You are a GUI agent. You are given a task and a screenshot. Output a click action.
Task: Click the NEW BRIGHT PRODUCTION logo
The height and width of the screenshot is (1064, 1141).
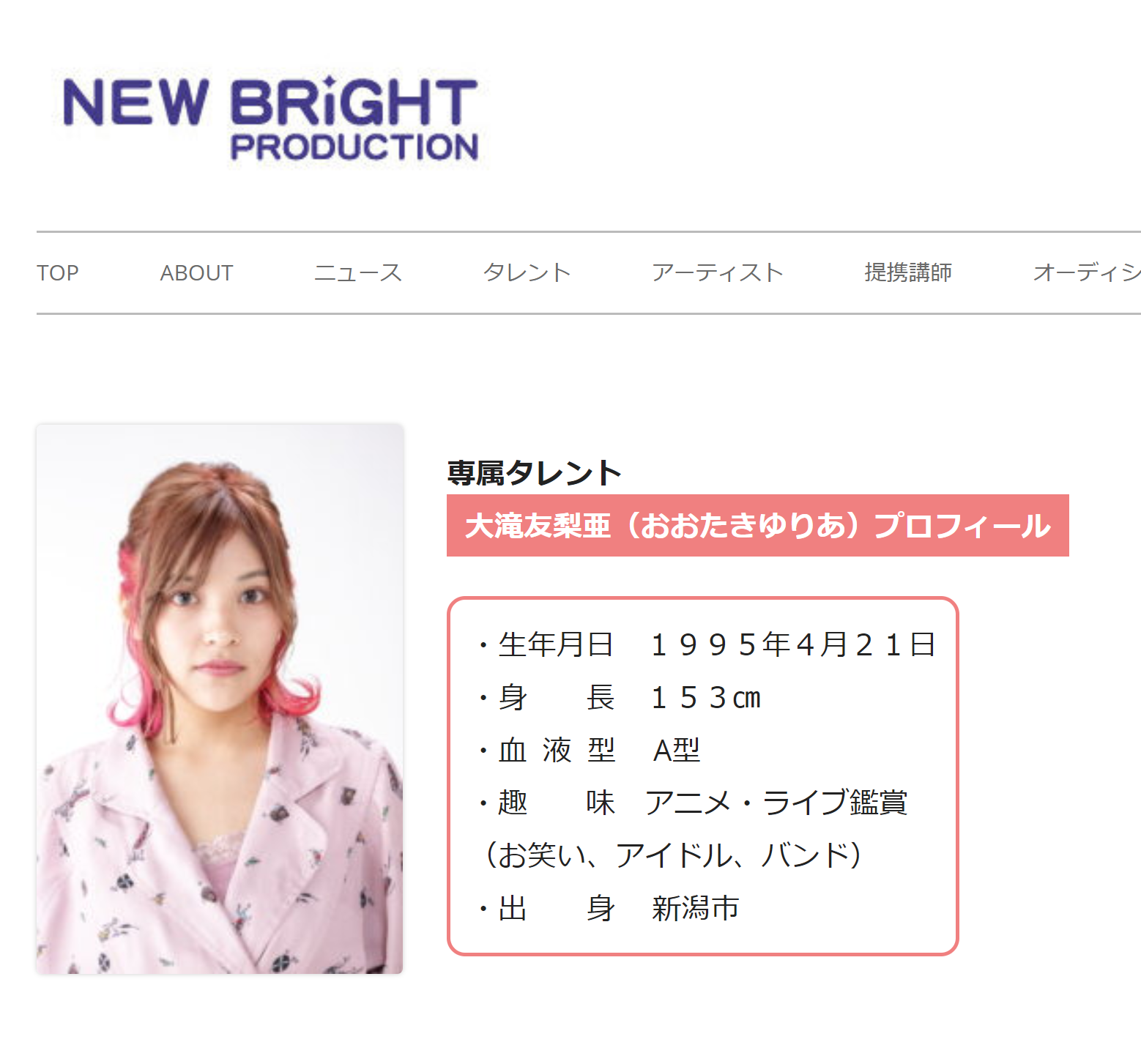tap(270, 119)
